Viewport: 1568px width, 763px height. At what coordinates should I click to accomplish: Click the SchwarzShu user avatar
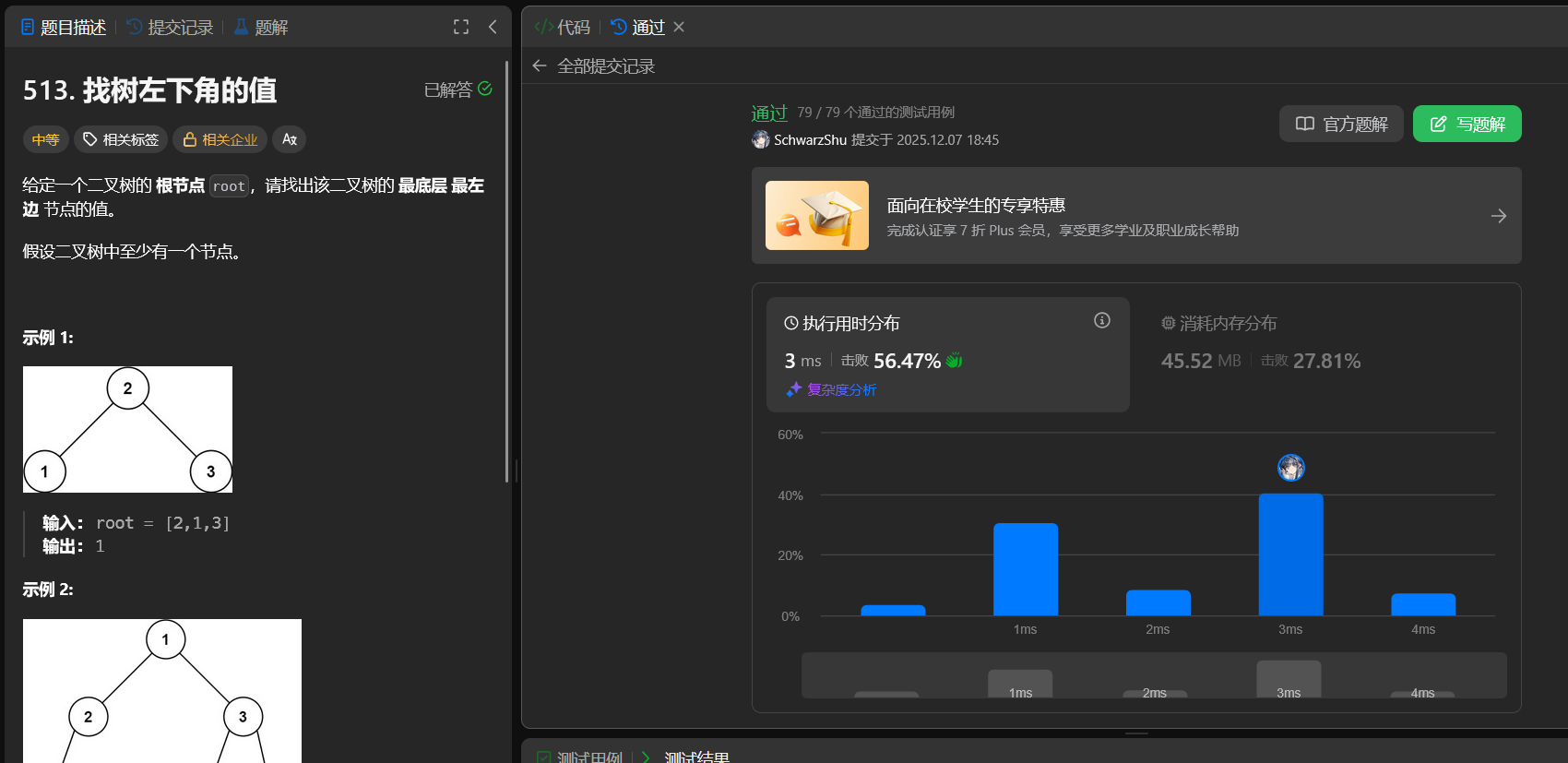tap(761, 139)
